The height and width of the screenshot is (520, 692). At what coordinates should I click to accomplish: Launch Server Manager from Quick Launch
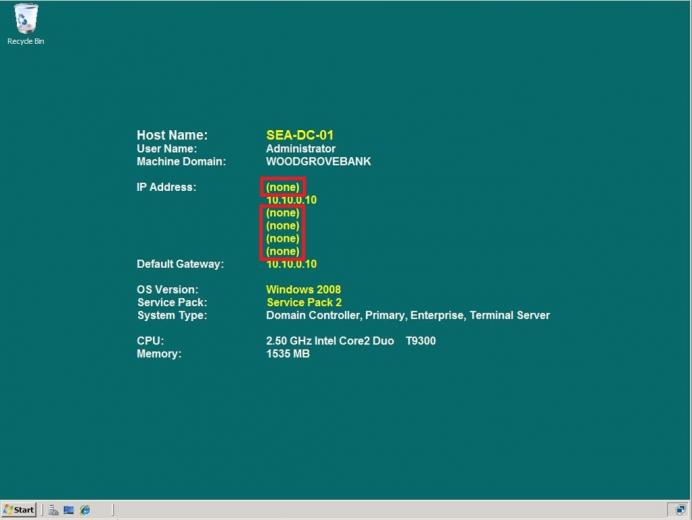pyautogui.click(x=53, y=510)
